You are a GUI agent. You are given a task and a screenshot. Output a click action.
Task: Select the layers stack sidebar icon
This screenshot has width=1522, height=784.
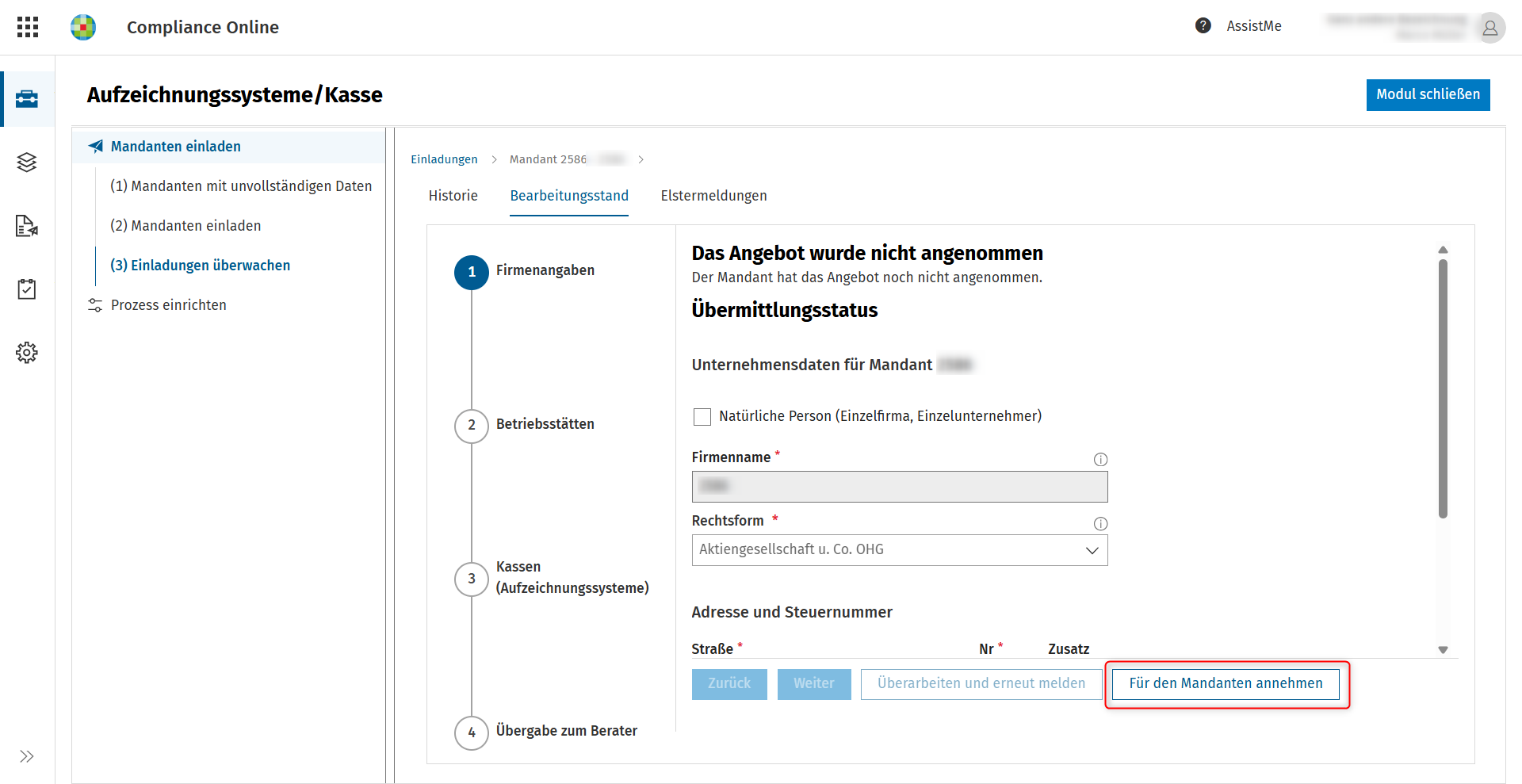coord(27,162)
